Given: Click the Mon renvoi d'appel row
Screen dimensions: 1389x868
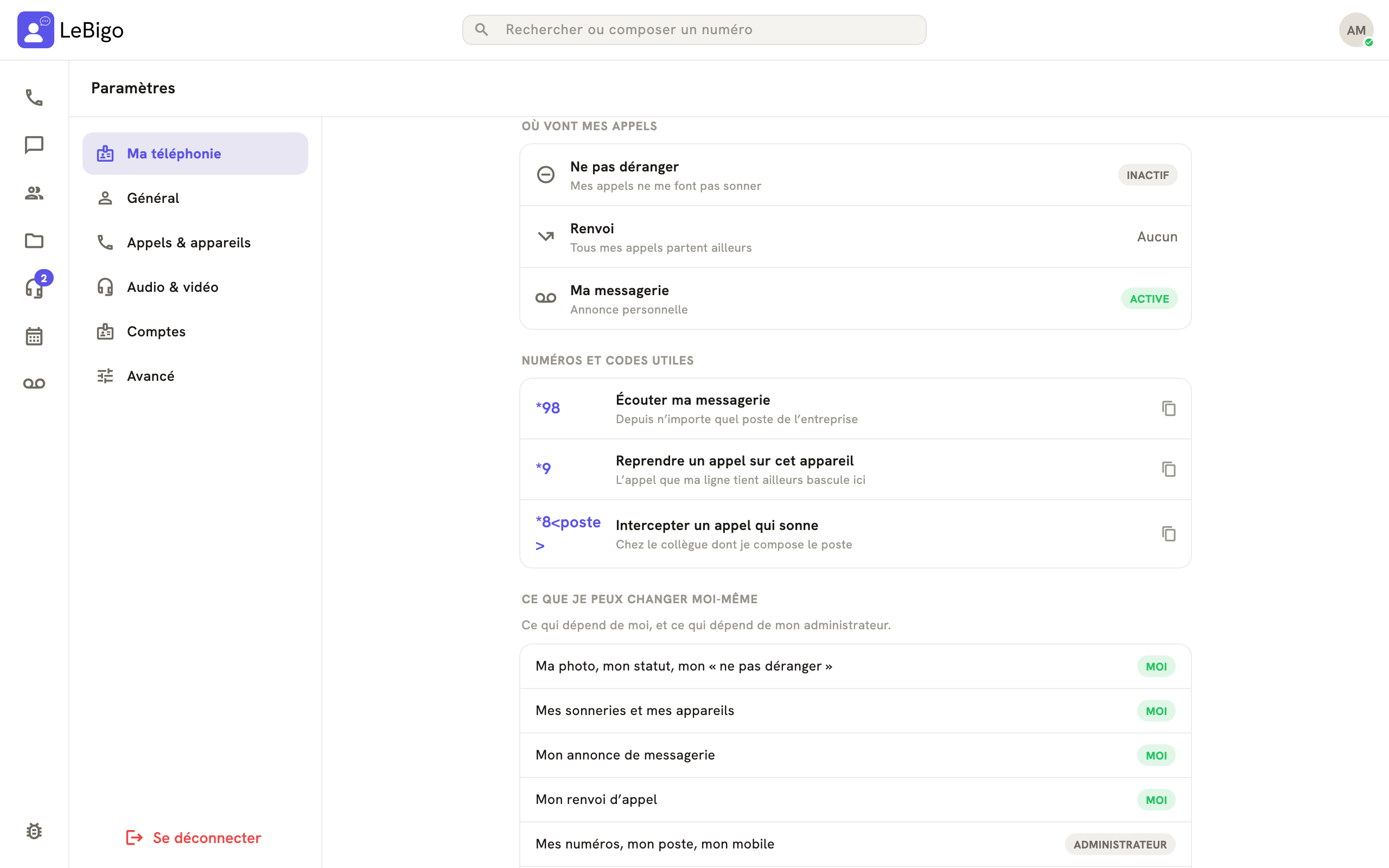Looking at the screenshot, I should (x=855, y=800).
